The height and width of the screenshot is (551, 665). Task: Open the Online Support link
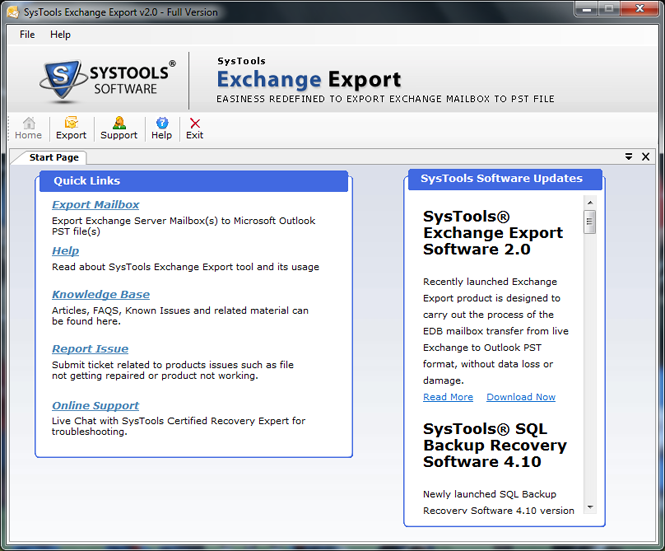tap(96, 406)
